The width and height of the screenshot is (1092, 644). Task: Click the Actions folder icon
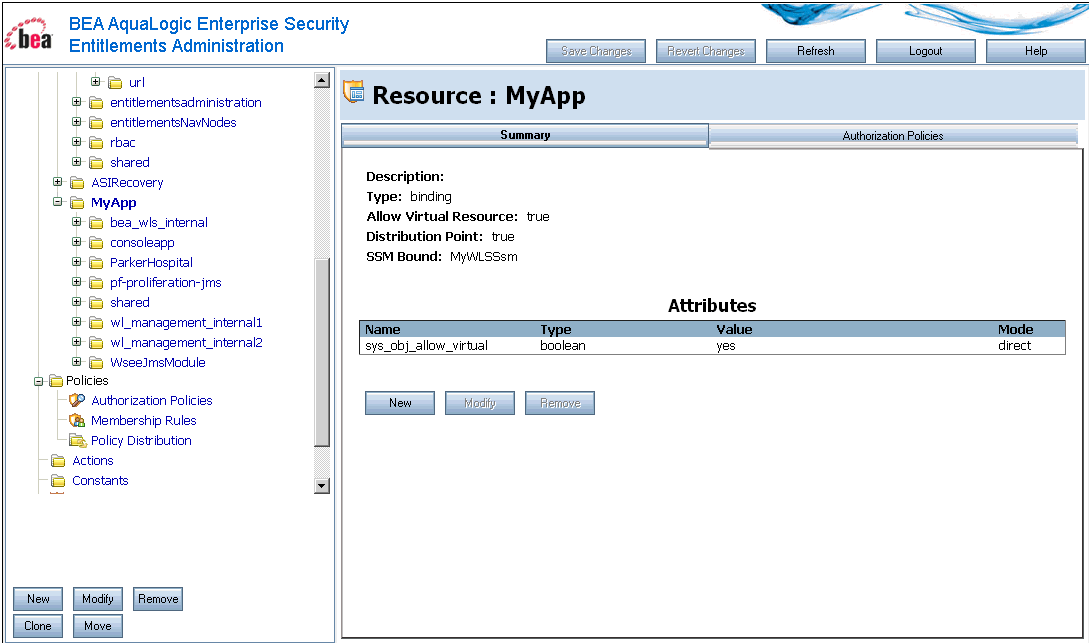[x=58, y=461]
